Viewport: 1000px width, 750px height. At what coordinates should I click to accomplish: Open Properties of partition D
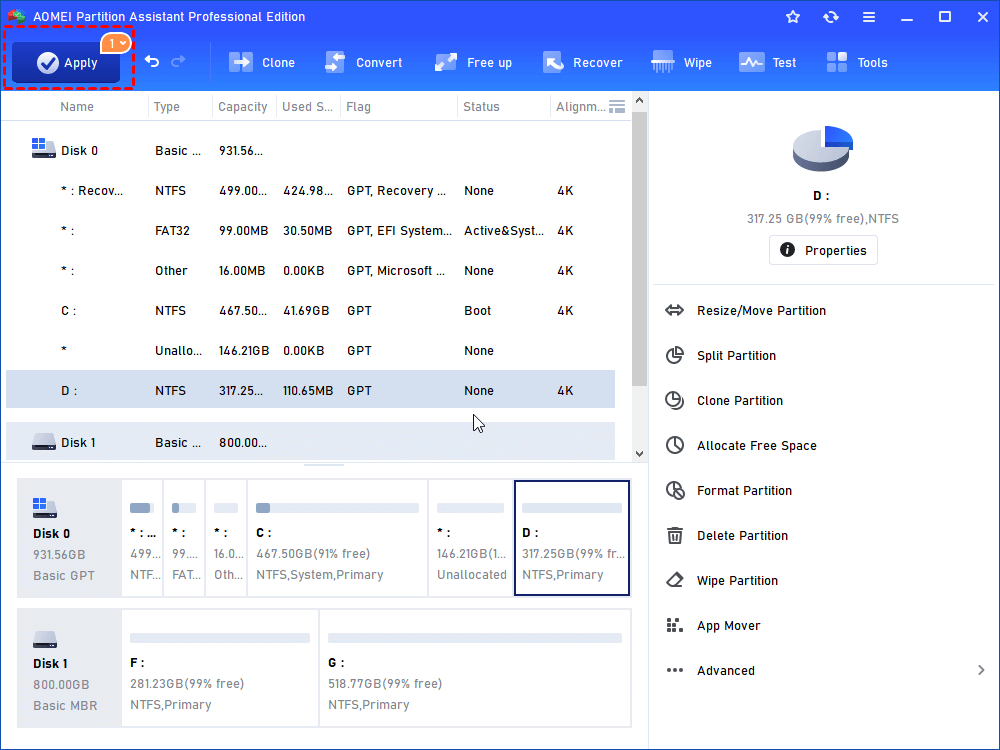coord(822,250)
